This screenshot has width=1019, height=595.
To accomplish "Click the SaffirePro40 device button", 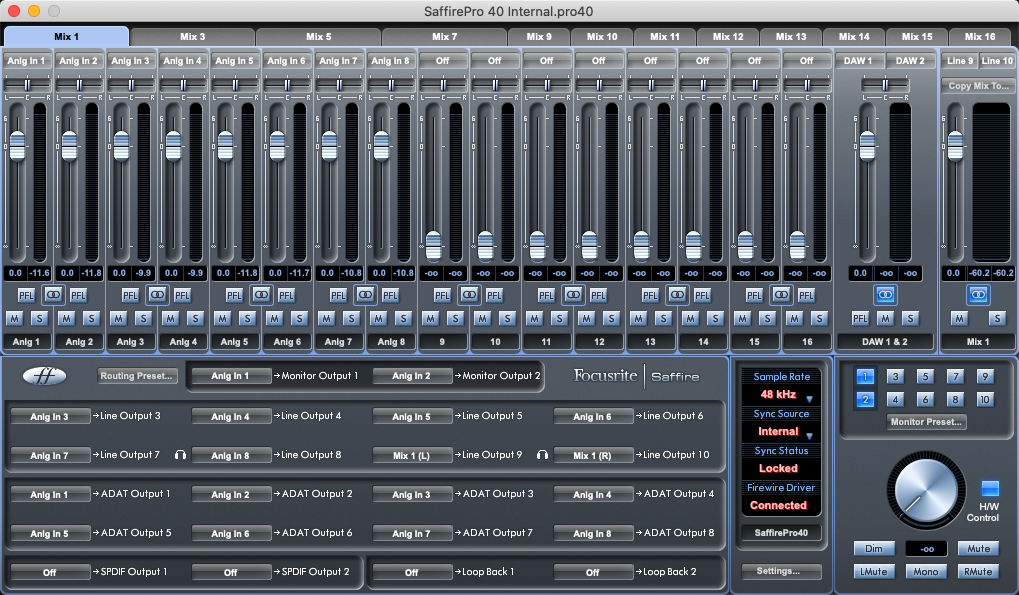I will tap(780, 533).
